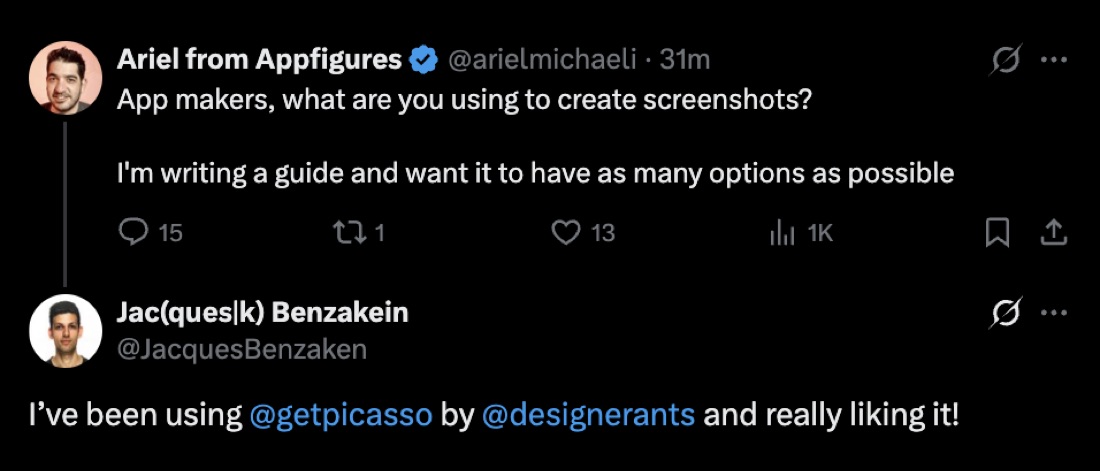Image resolution: width=1100 pixels, height=471 pixels.
Task: Click the @arielmichaeli handle
Action: click(542, 61)
